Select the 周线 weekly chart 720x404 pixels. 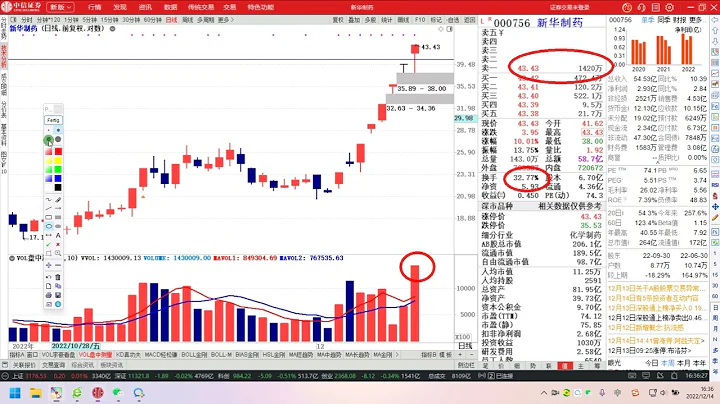point(187,20)
